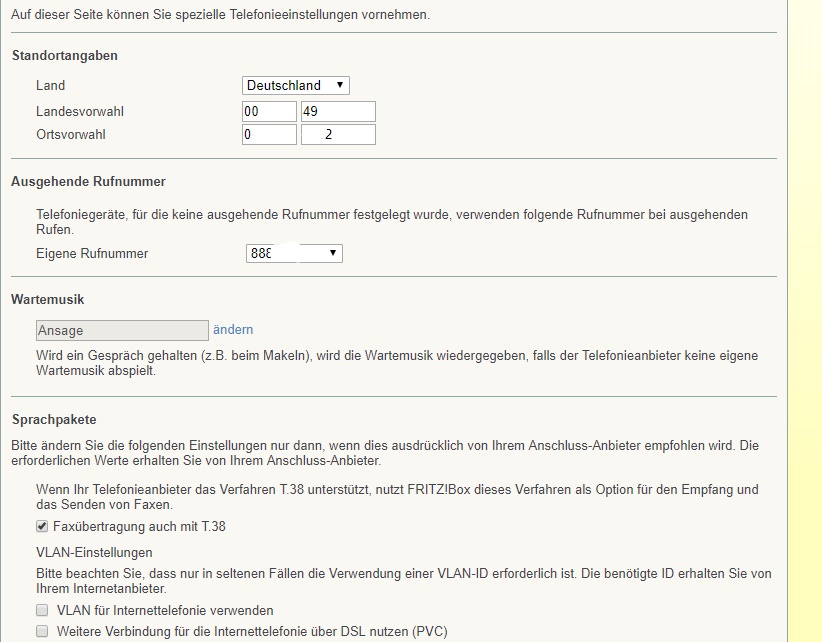Select the Ortsvorwahl prefix field with 0

(x=269, y=134)
